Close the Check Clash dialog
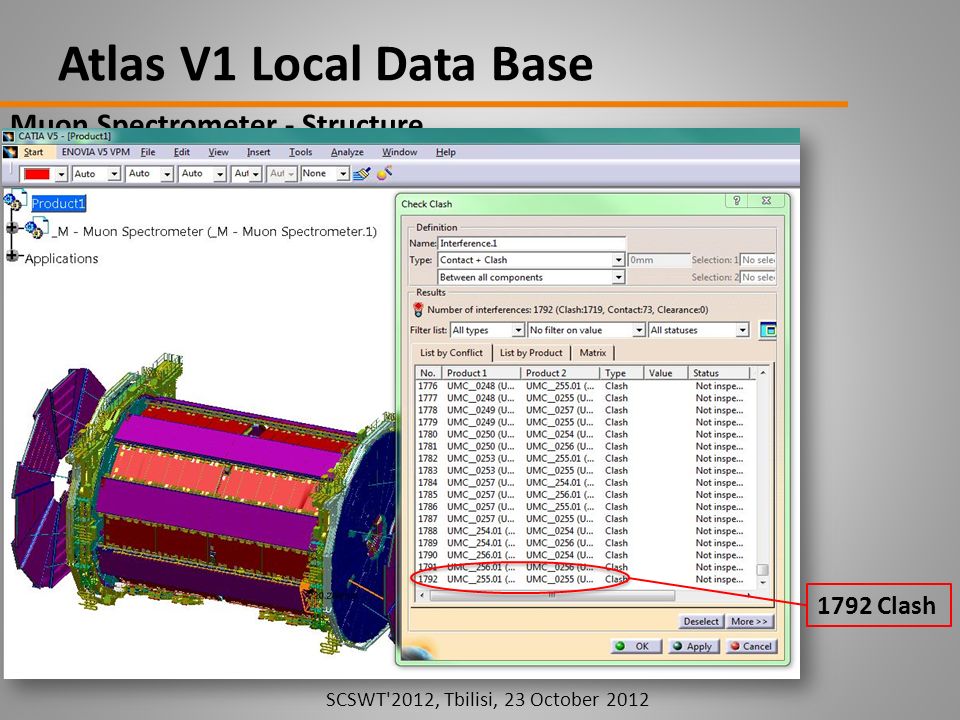960x720 pixels. pyautogui.click(x=767, y=201)
